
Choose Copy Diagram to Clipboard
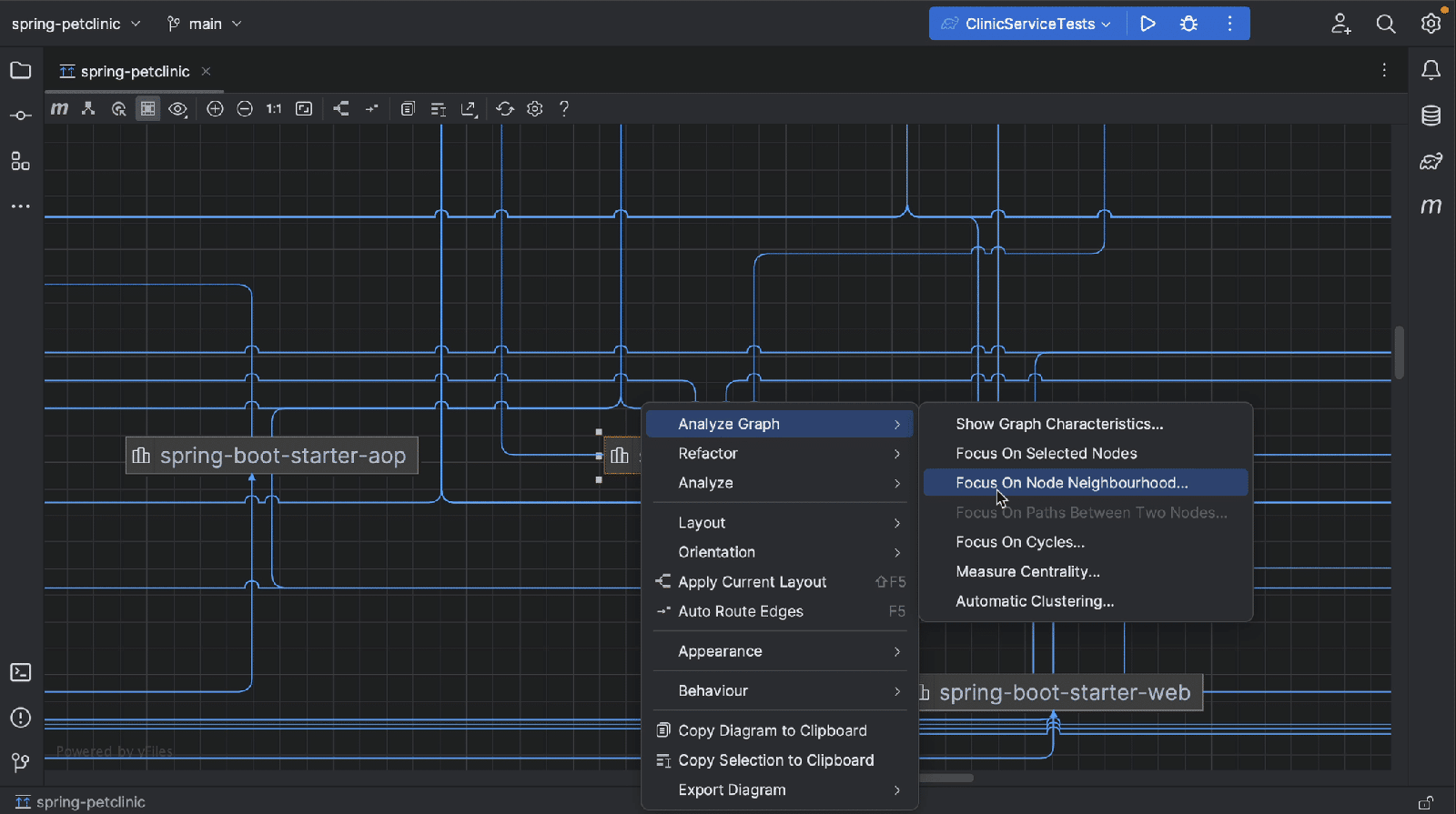(x=780, y=731)
